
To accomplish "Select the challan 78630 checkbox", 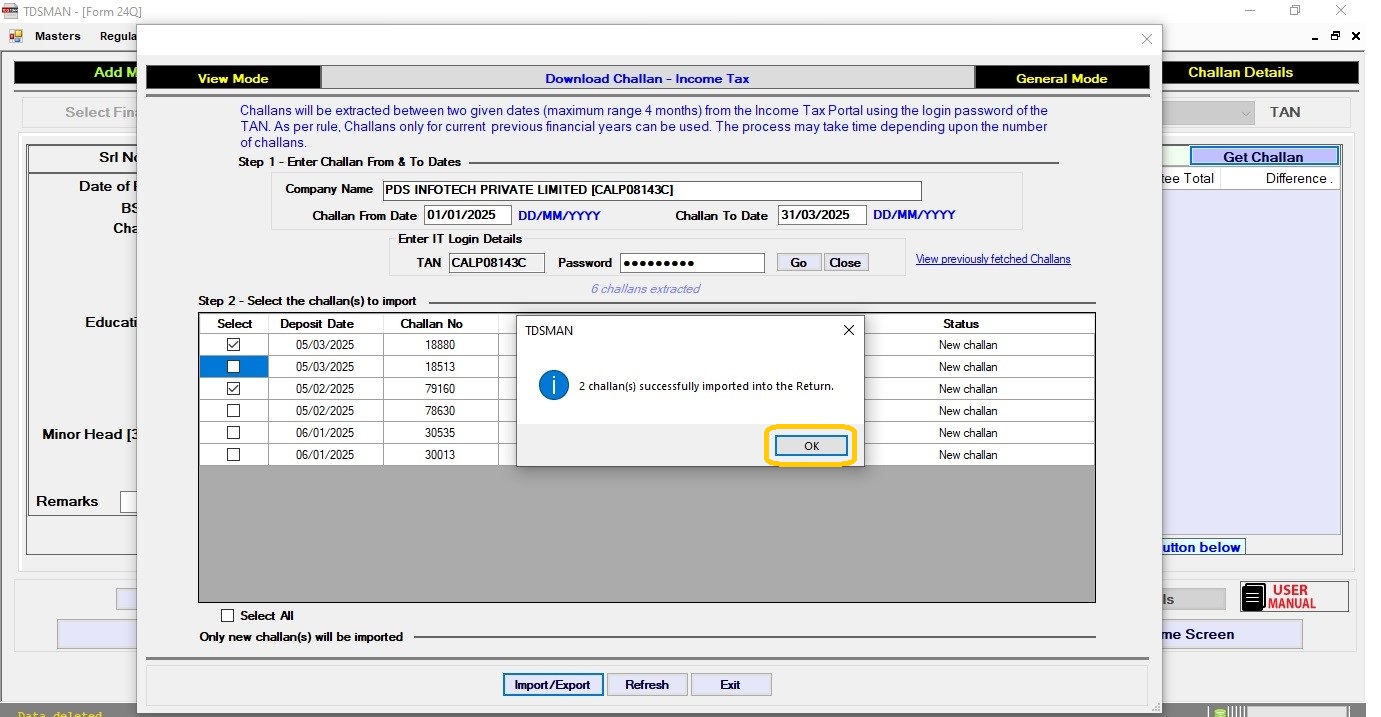I will [233, 411].
